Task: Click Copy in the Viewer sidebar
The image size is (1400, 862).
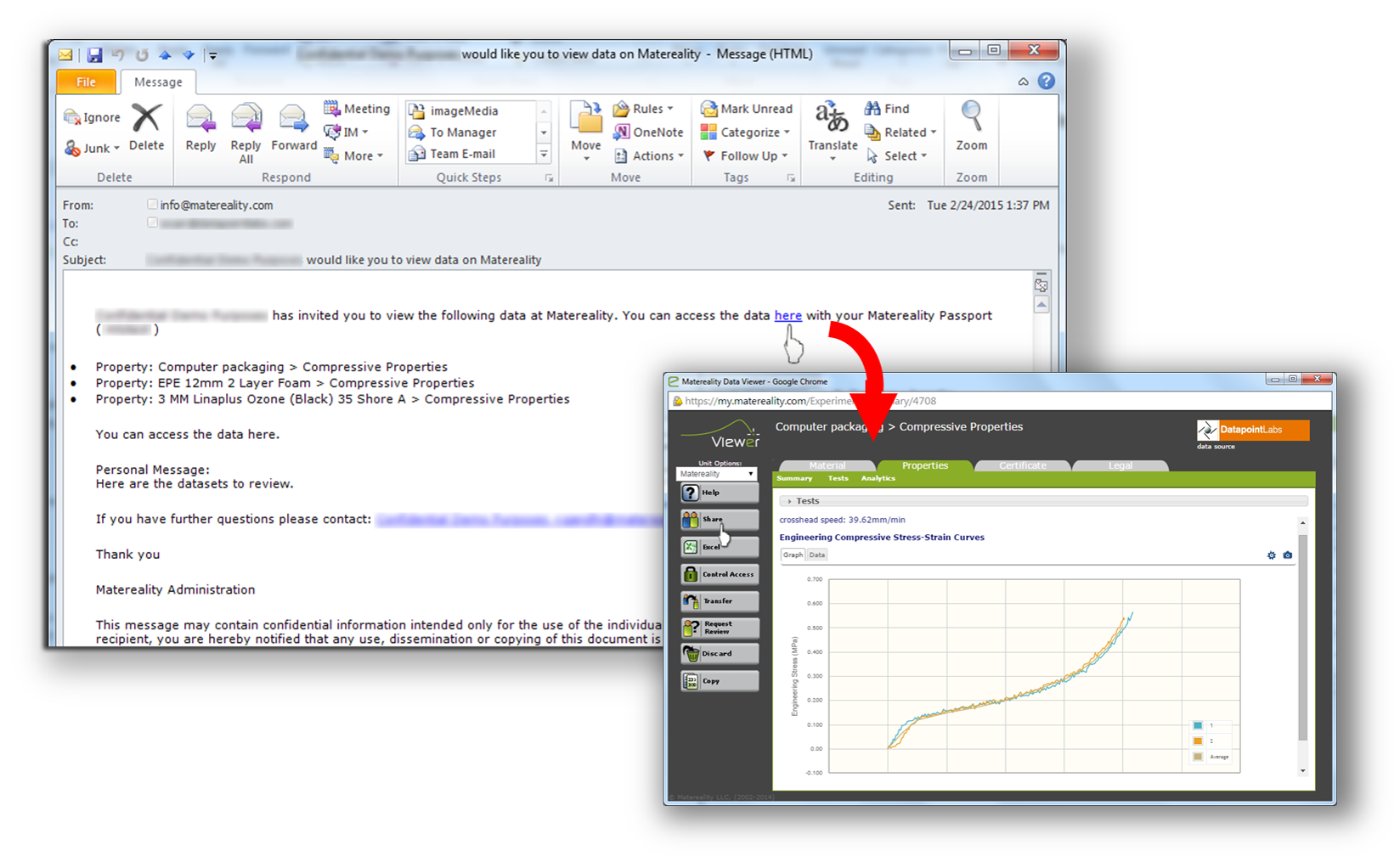Action: (720, 681)
